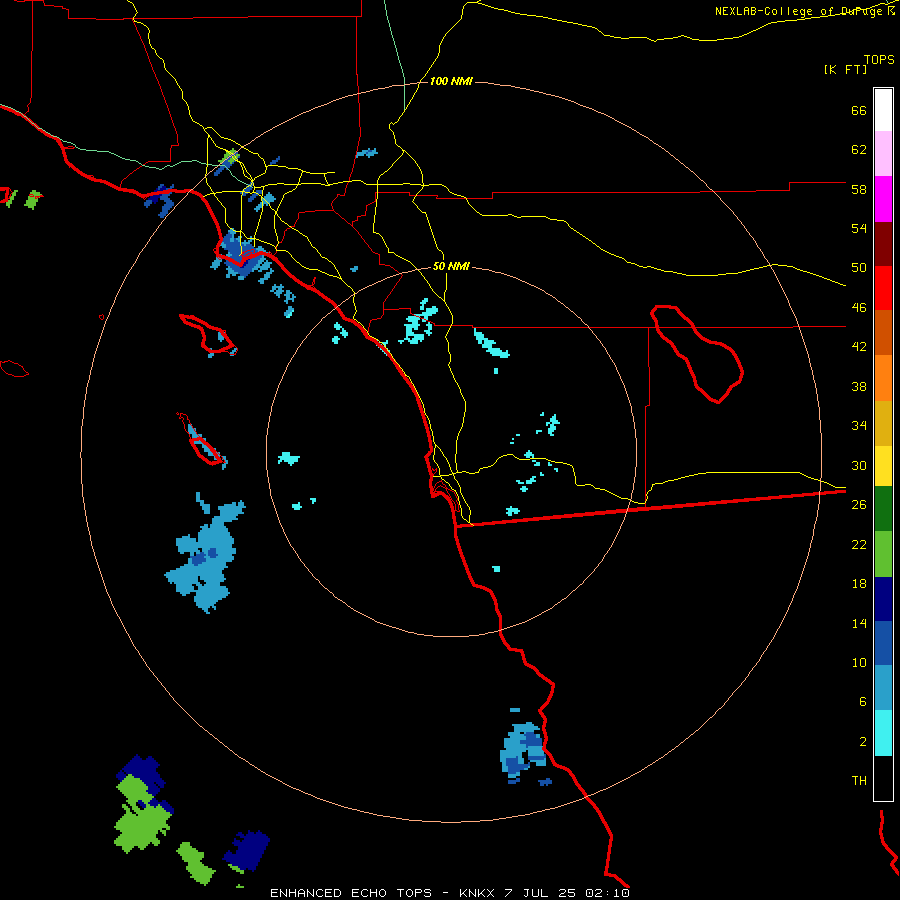Select the navy blue swatch between 18 and 14

coord(883,599)
